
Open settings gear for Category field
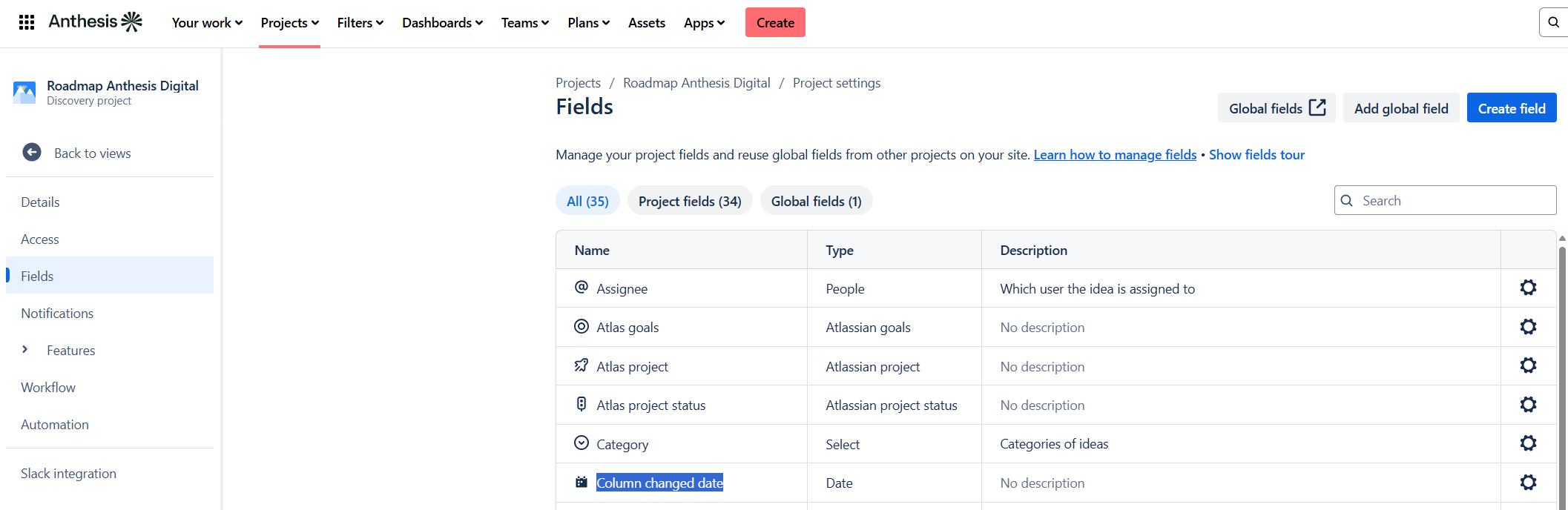coord(1528,443)
